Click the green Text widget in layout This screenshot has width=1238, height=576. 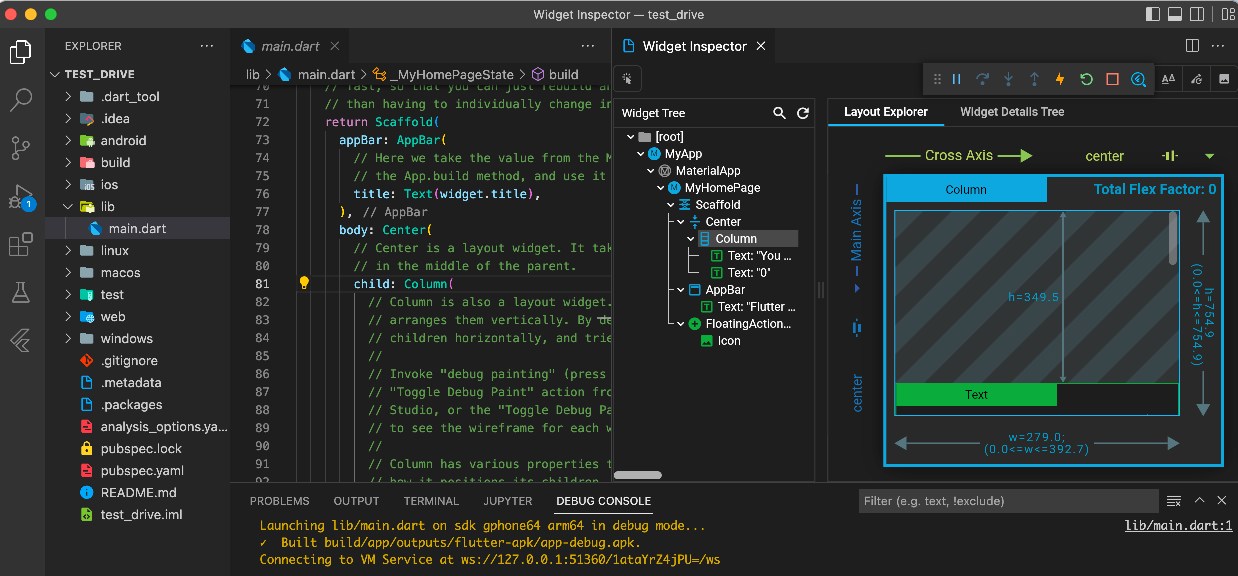point(976,395)
